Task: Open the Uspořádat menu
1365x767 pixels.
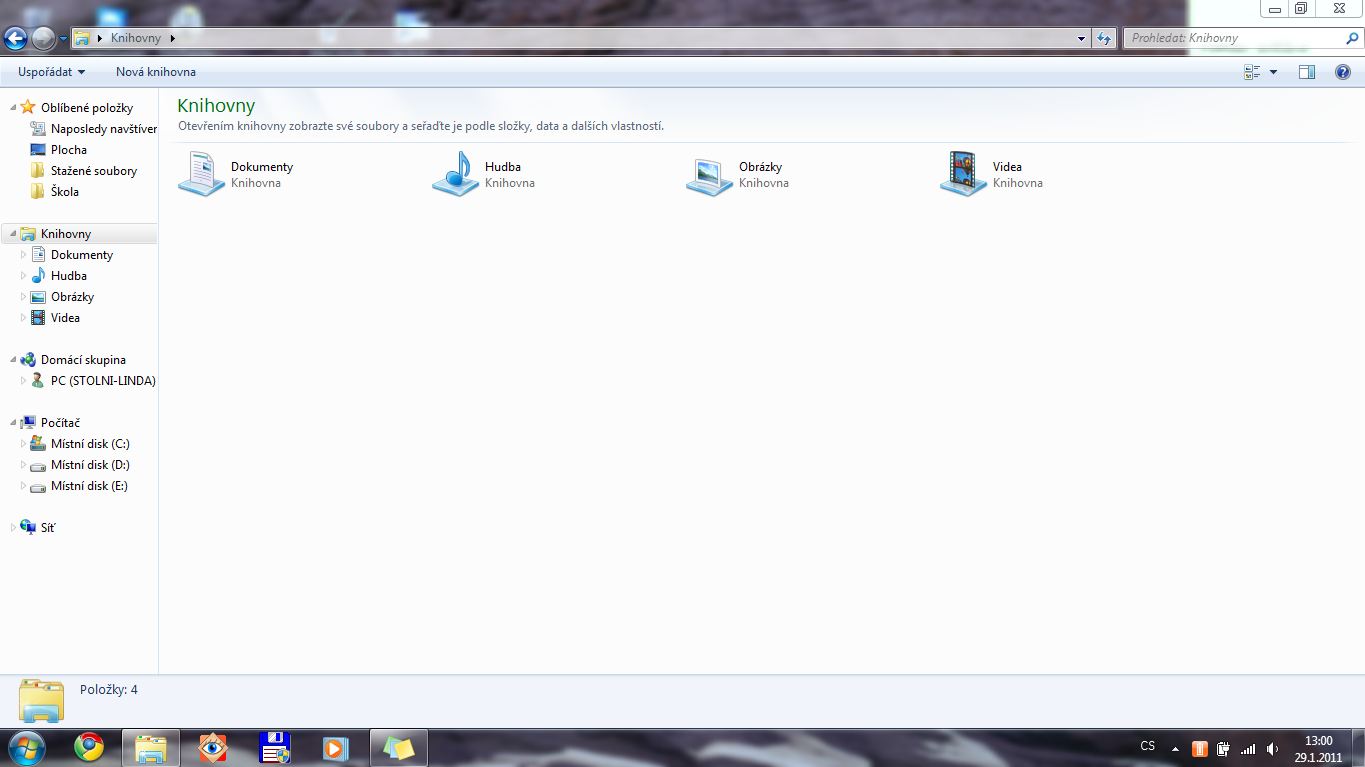Action: point(51,72)
